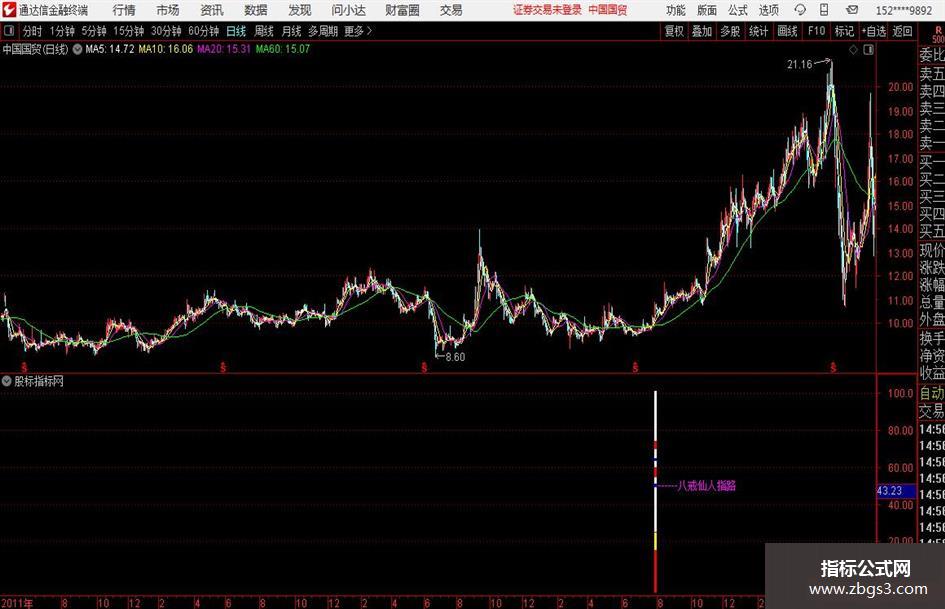The image size is (945, 609).
Task: Click the 复权 toolbar button
Action: [674, 31]
